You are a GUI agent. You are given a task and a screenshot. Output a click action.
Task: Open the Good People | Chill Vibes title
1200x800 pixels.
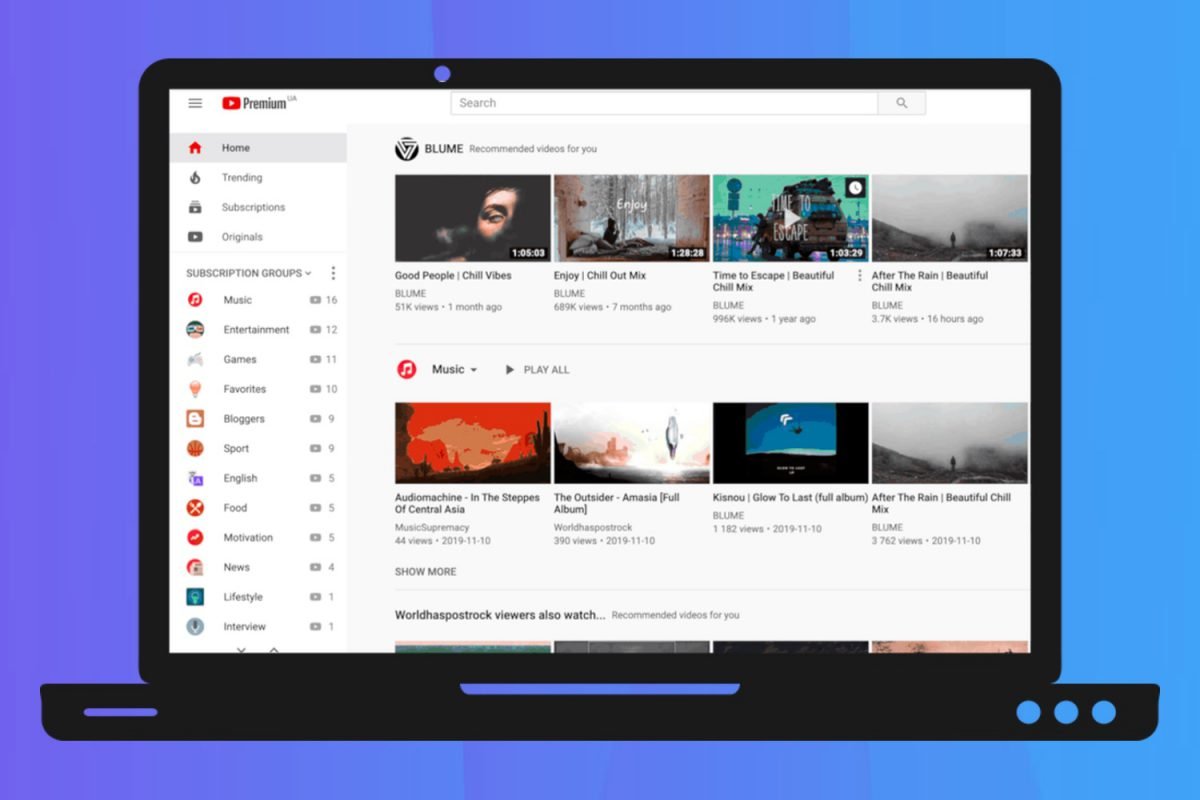coord(453,276)
